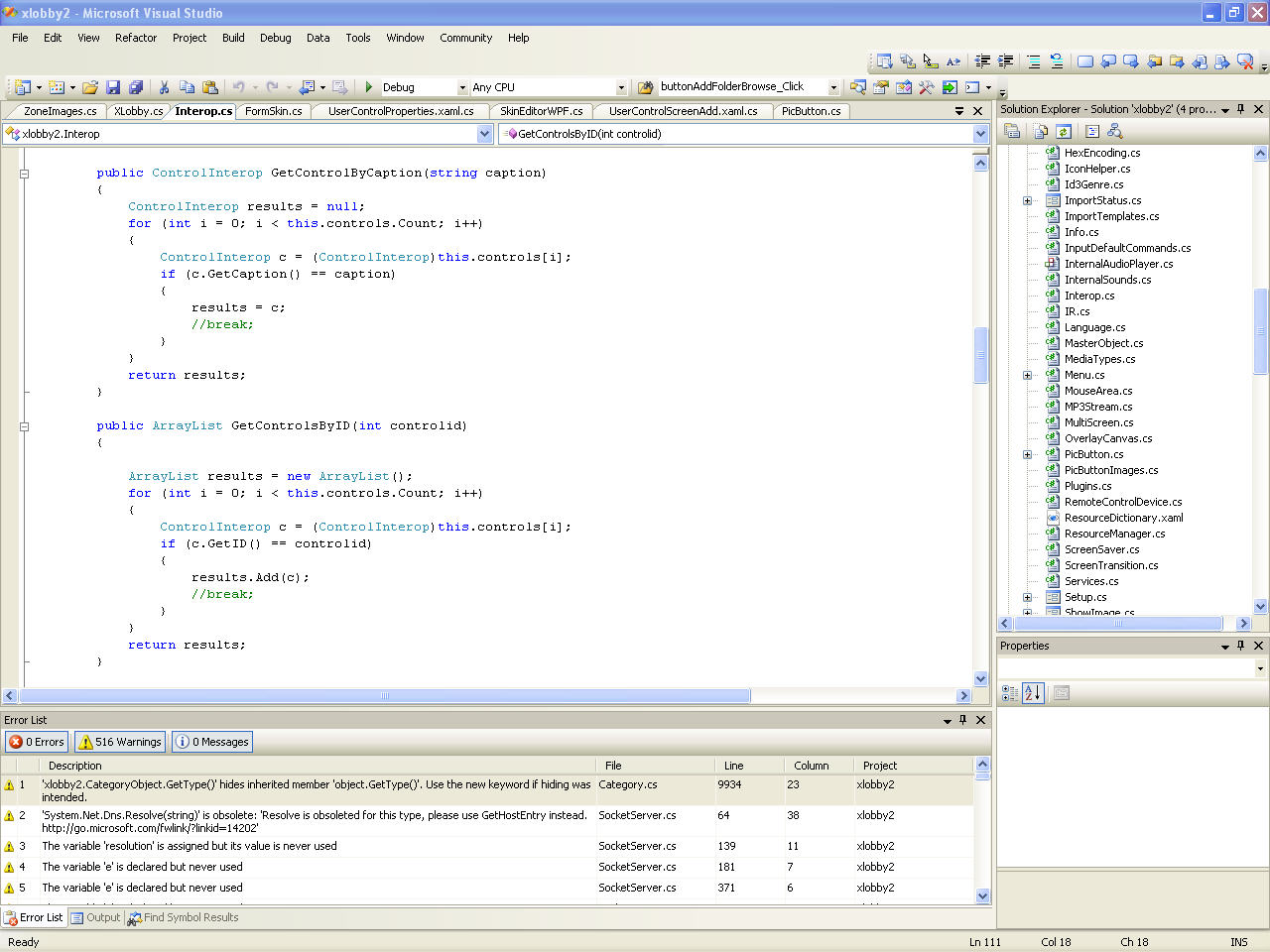Screen dimensions: 1270x952
Task: Toggle auto-hide pin on Solution Explorer
Action: tap(1241, 109)
